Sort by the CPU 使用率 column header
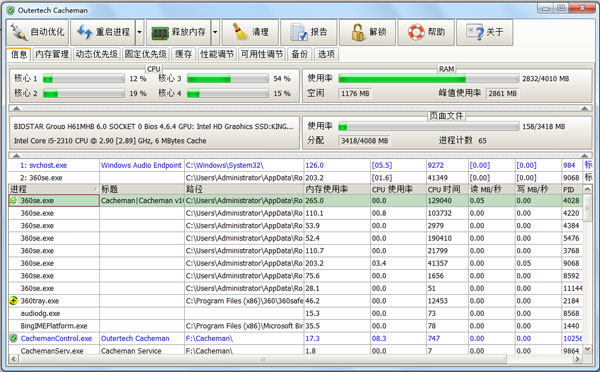This screenshot has width=600, height=372. pos(398,189)
